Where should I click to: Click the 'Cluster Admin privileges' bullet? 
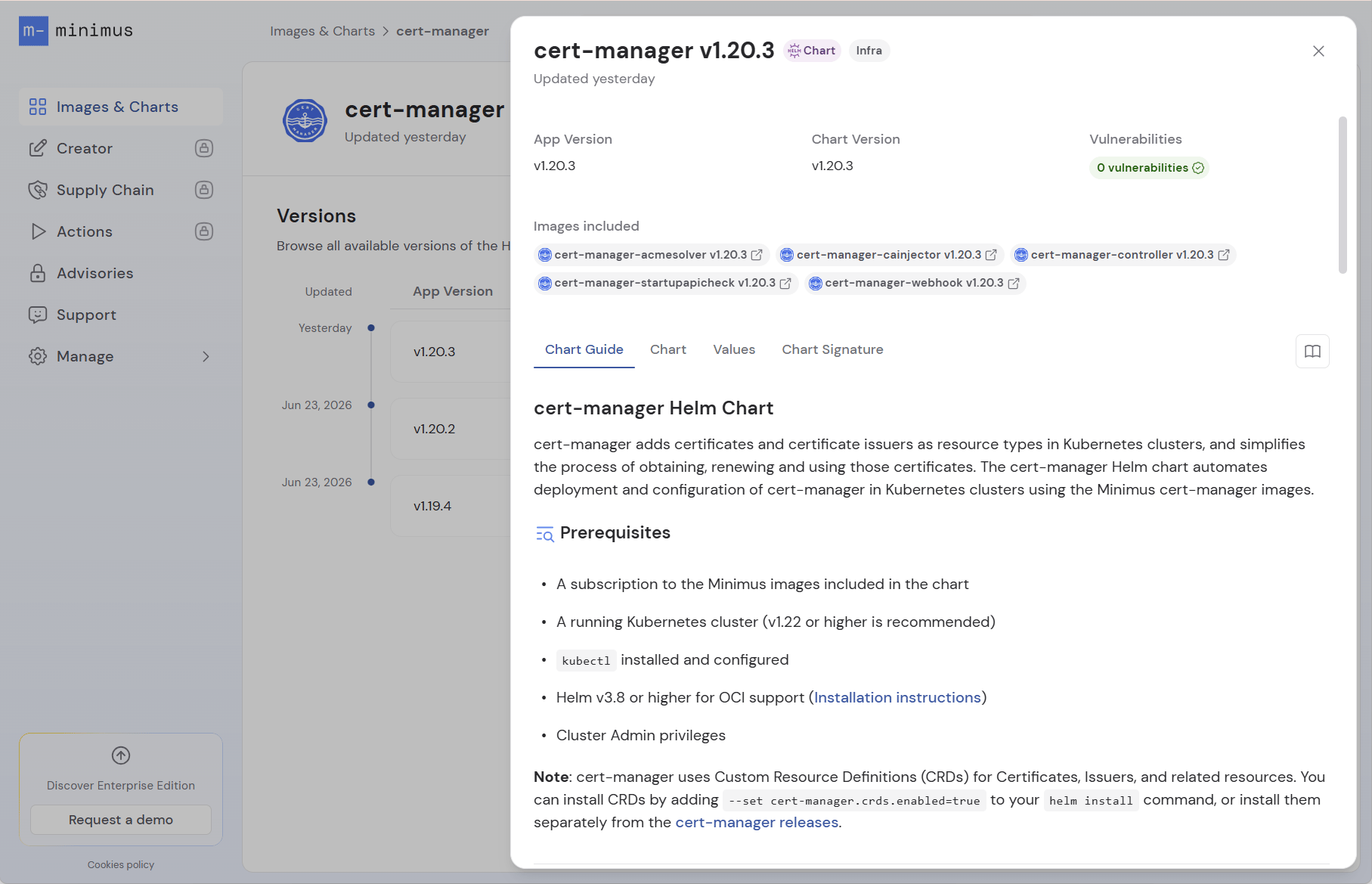coord(641,735)
